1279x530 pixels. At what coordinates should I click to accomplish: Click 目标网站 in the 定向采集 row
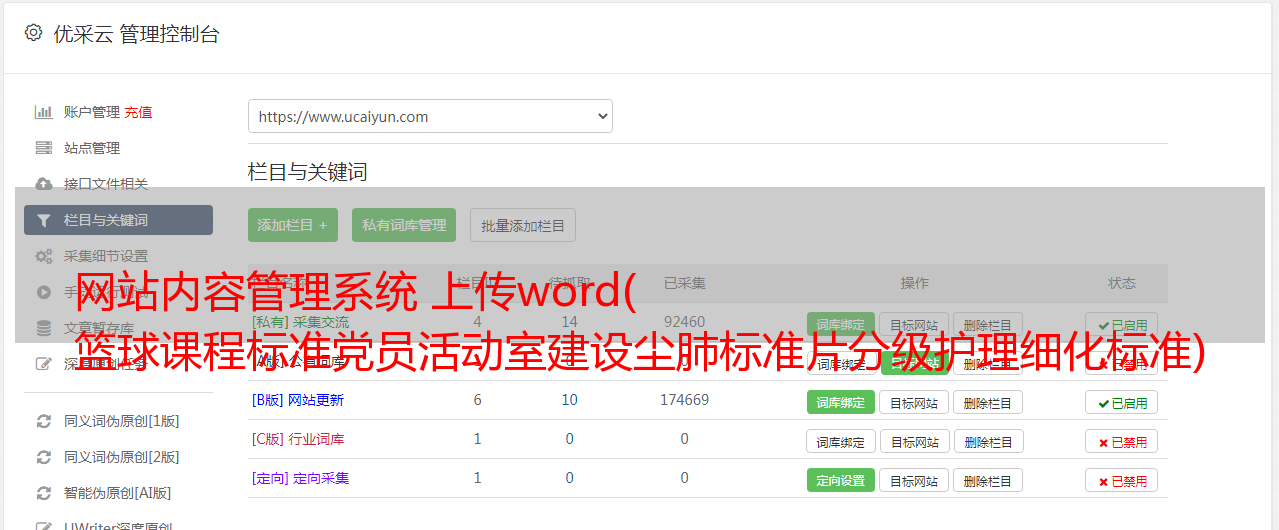[x=914, y=480]
